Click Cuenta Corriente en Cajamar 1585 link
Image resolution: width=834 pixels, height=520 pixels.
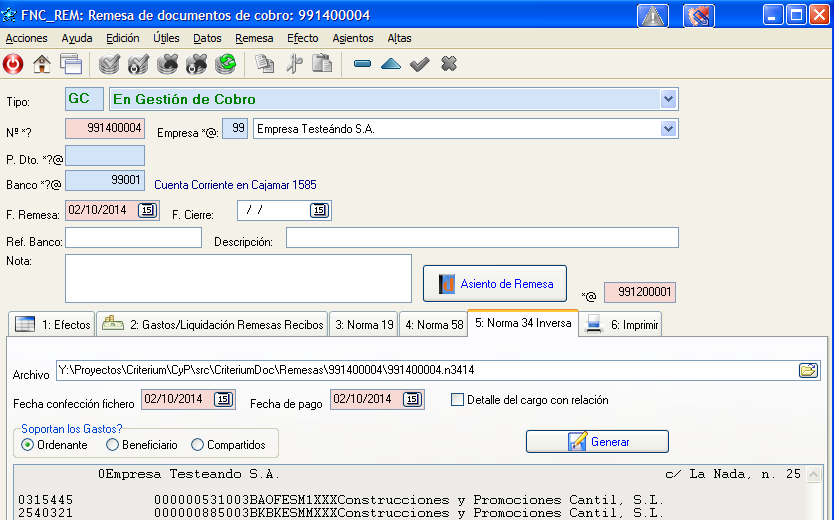click(x=235, y=185)
